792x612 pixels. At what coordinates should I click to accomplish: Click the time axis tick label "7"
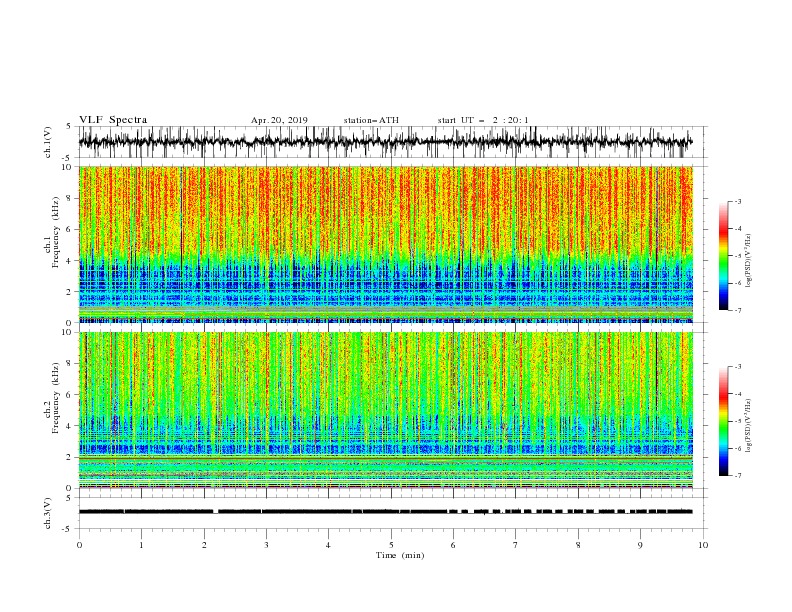pyautogui.click(x=516, y=545)
